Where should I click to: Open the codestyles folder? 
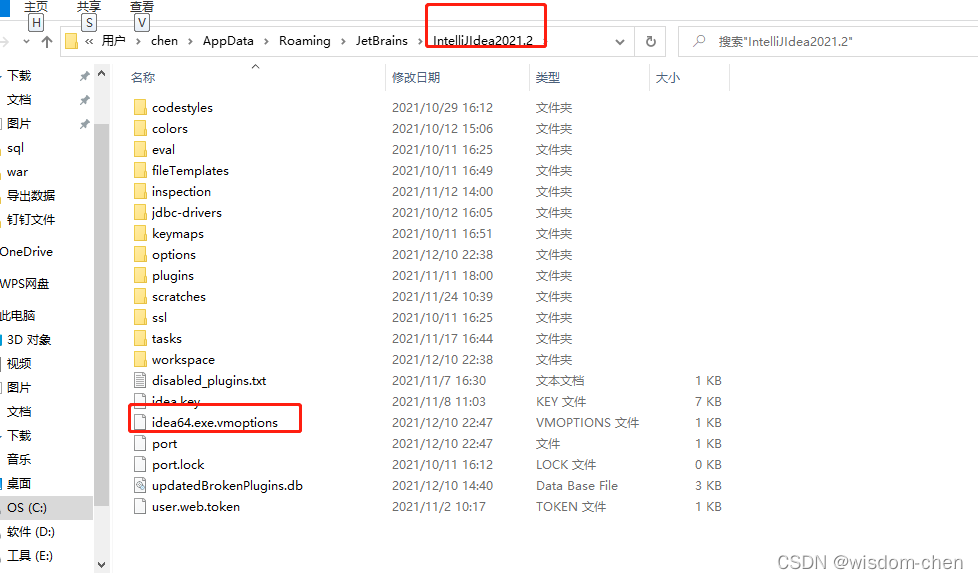tap(185, 107)
